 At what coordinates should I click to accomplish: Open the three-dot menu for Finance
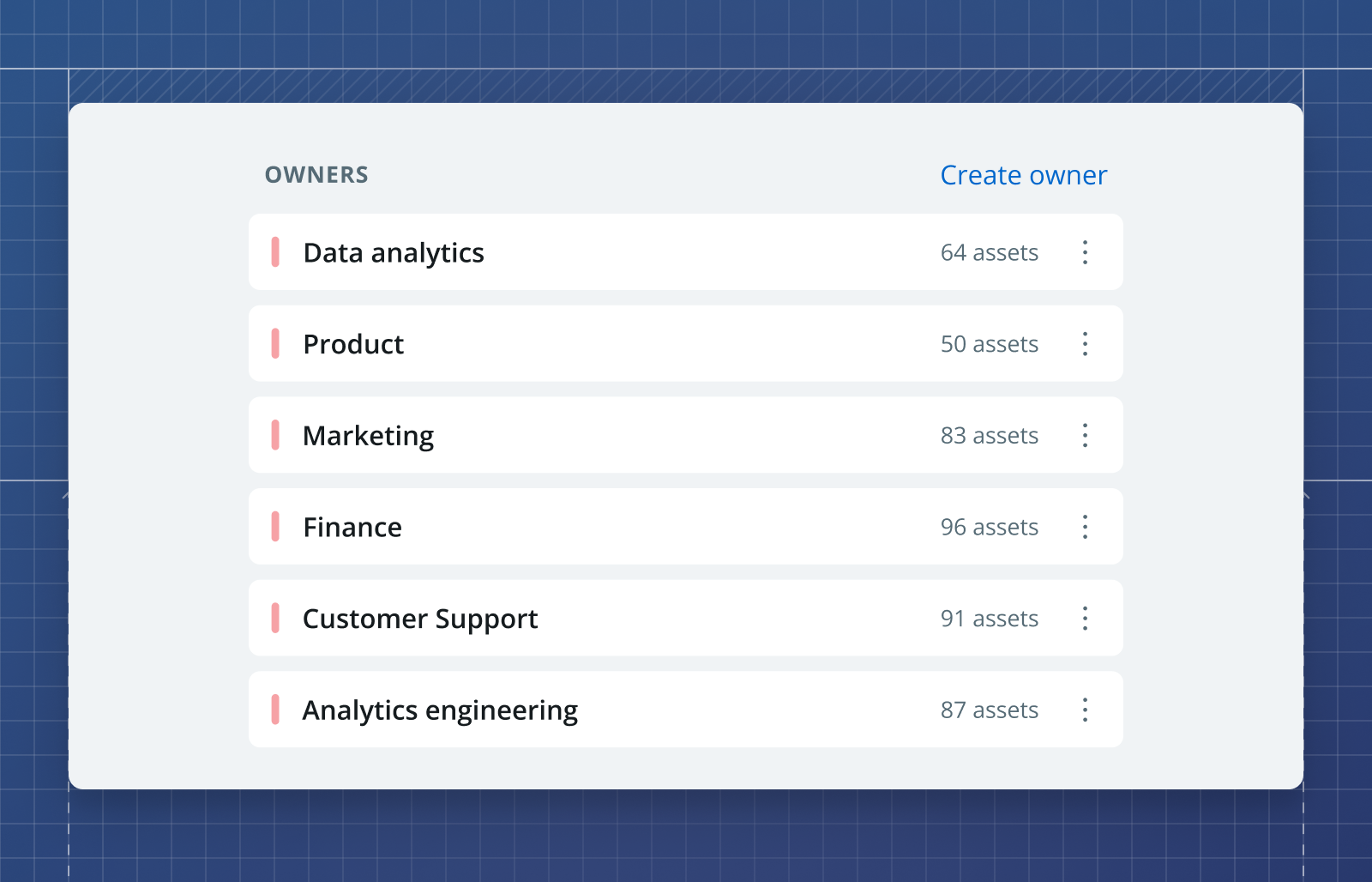[x=1085, y=527]
